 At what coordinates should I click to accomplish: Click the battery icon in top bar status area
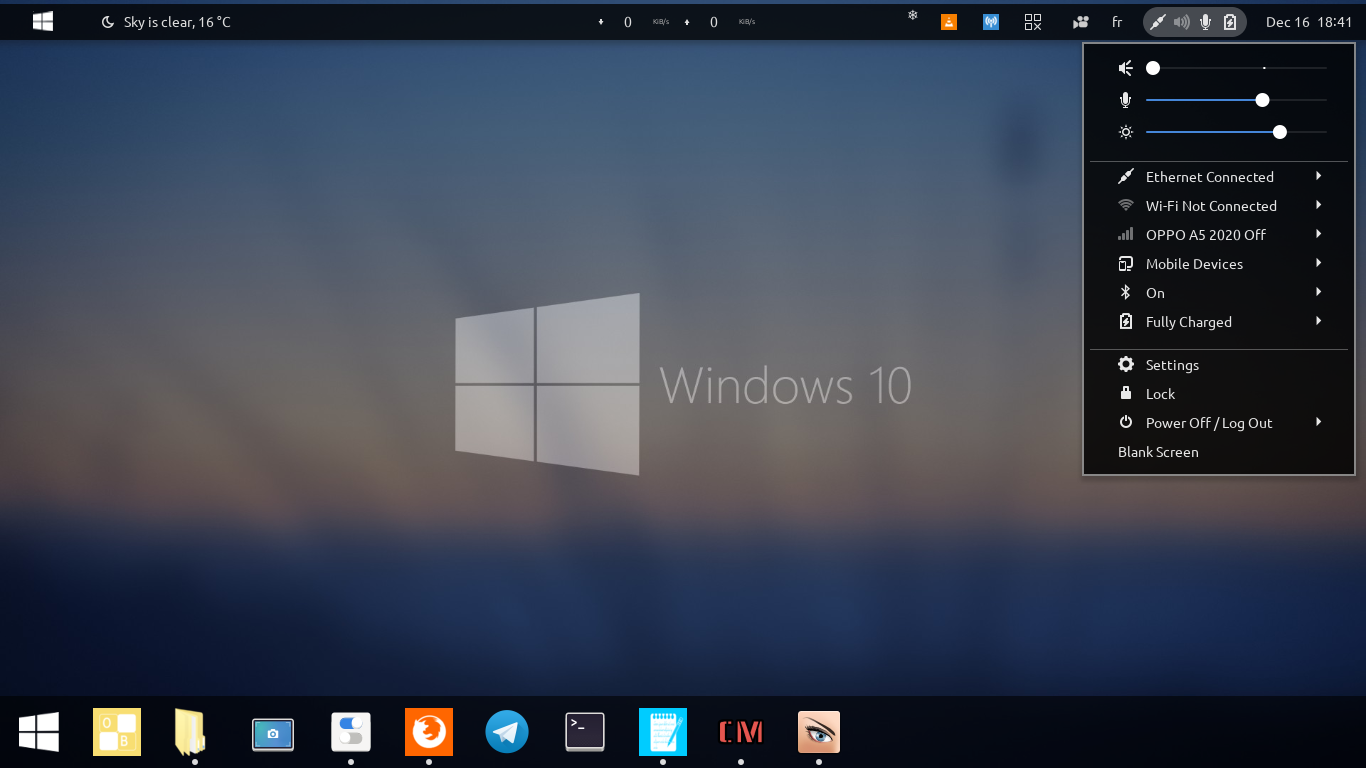[x=1230, y=22]
